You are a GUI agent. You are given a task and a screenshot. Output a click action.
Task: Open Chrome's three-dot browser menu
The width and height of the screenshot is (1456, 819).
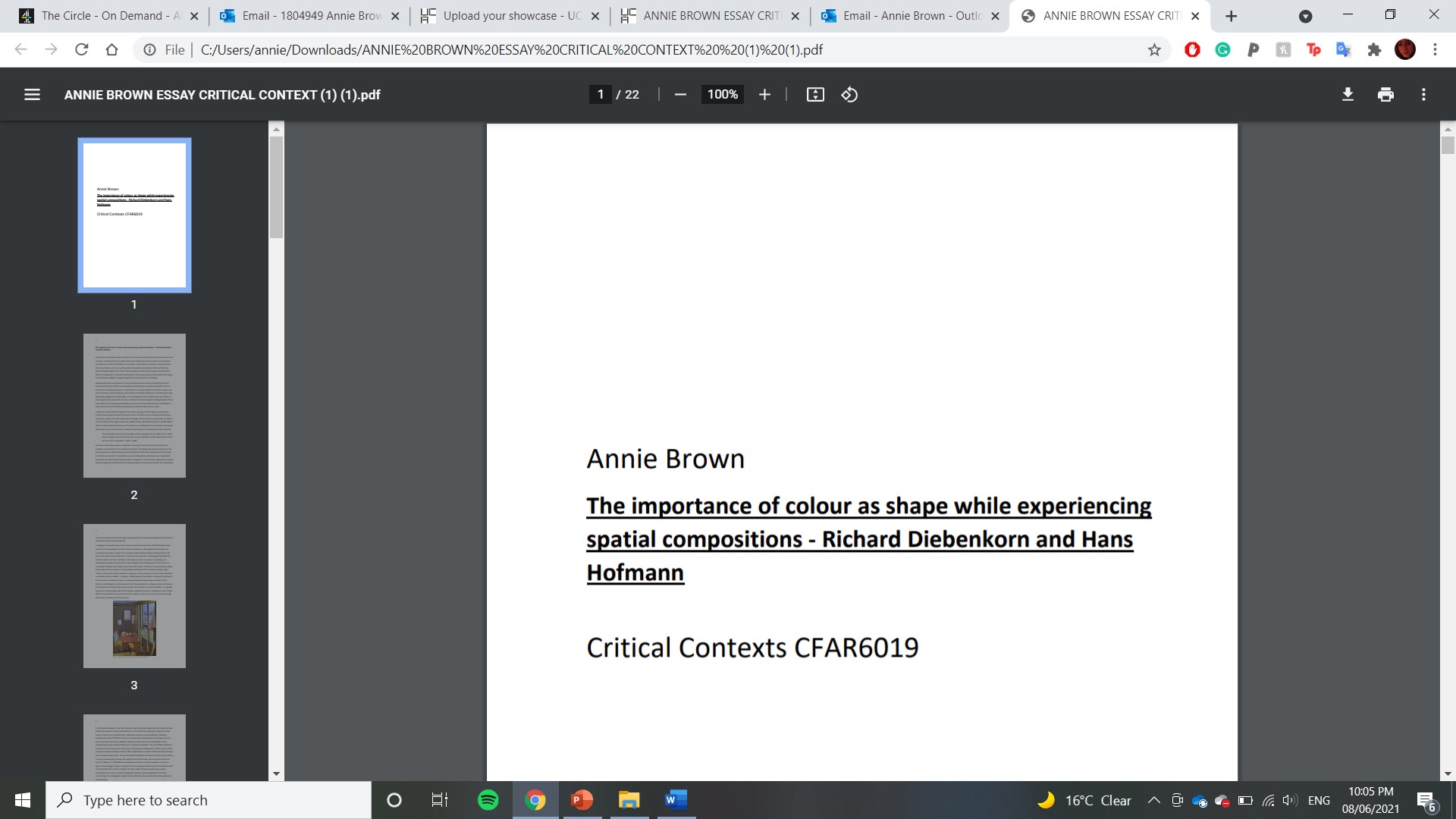point(1436,49)
